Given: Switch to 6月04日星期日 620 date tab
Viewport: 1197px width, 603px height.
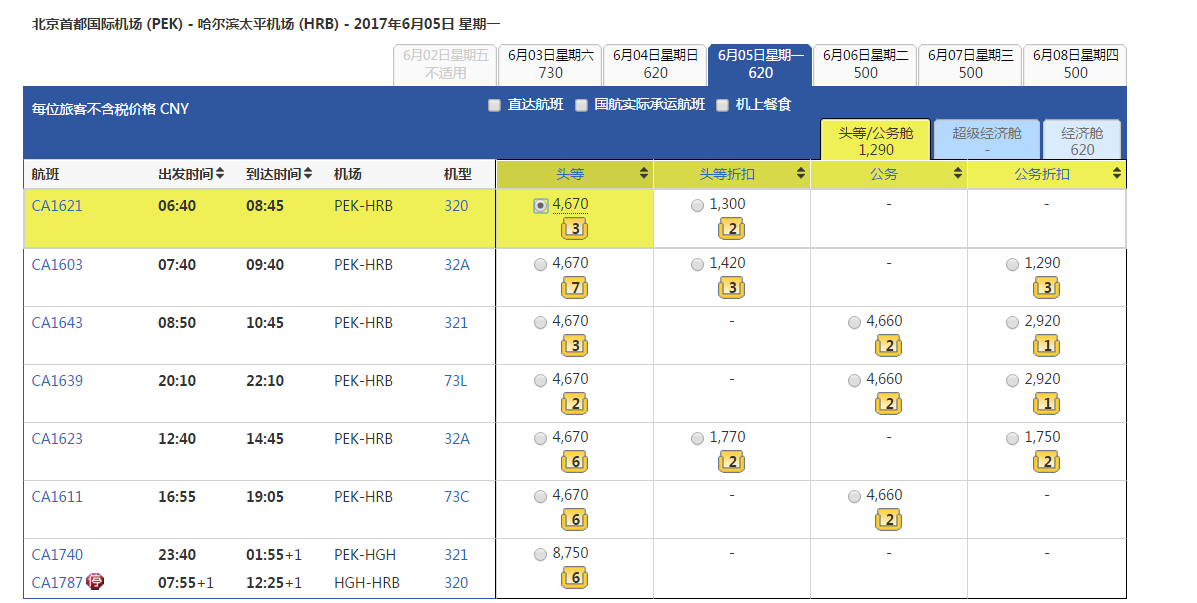Looking at the screenshot, I should coord(655,65).
